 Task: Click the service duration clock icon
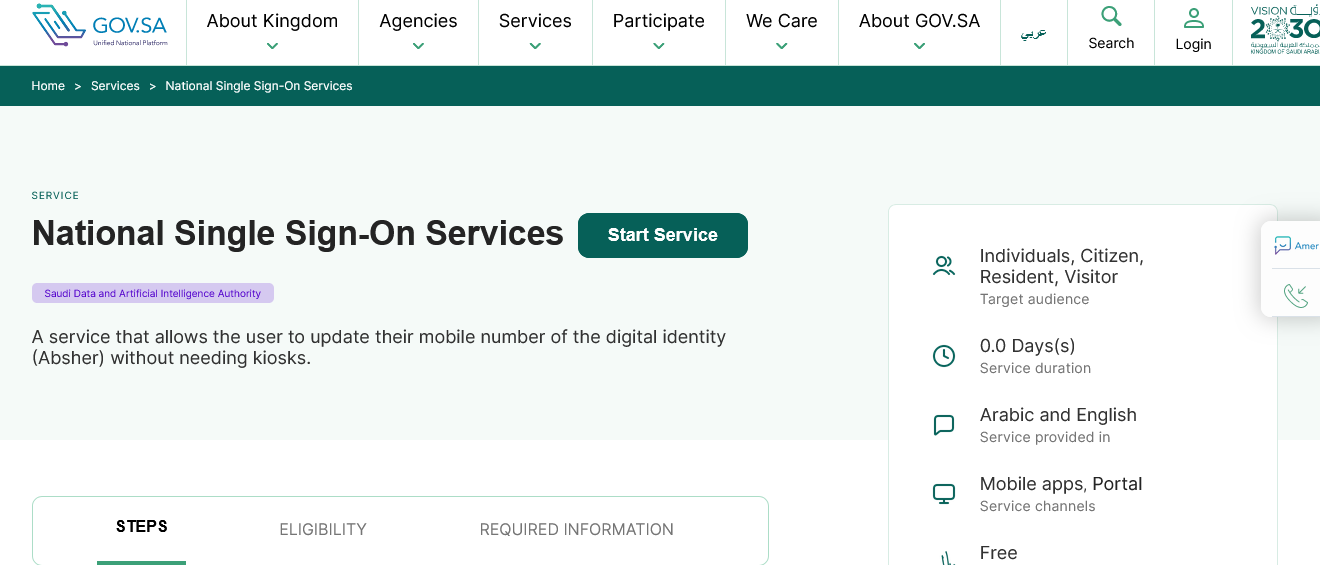coord(944,355)
